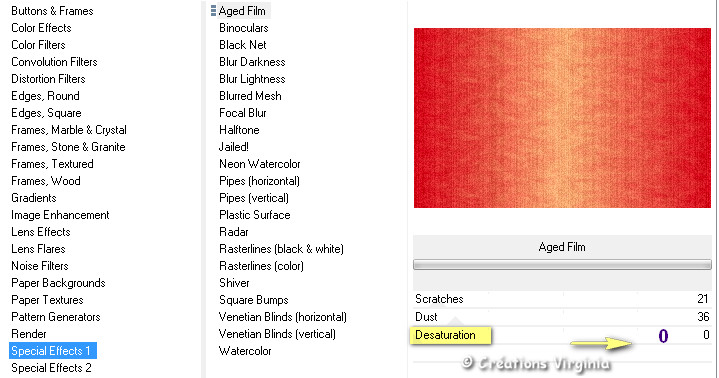Viewport: 719px width, 378px height.
Task: Choose Venetian Blinds (vertical) filter
Action: (277, 334)
